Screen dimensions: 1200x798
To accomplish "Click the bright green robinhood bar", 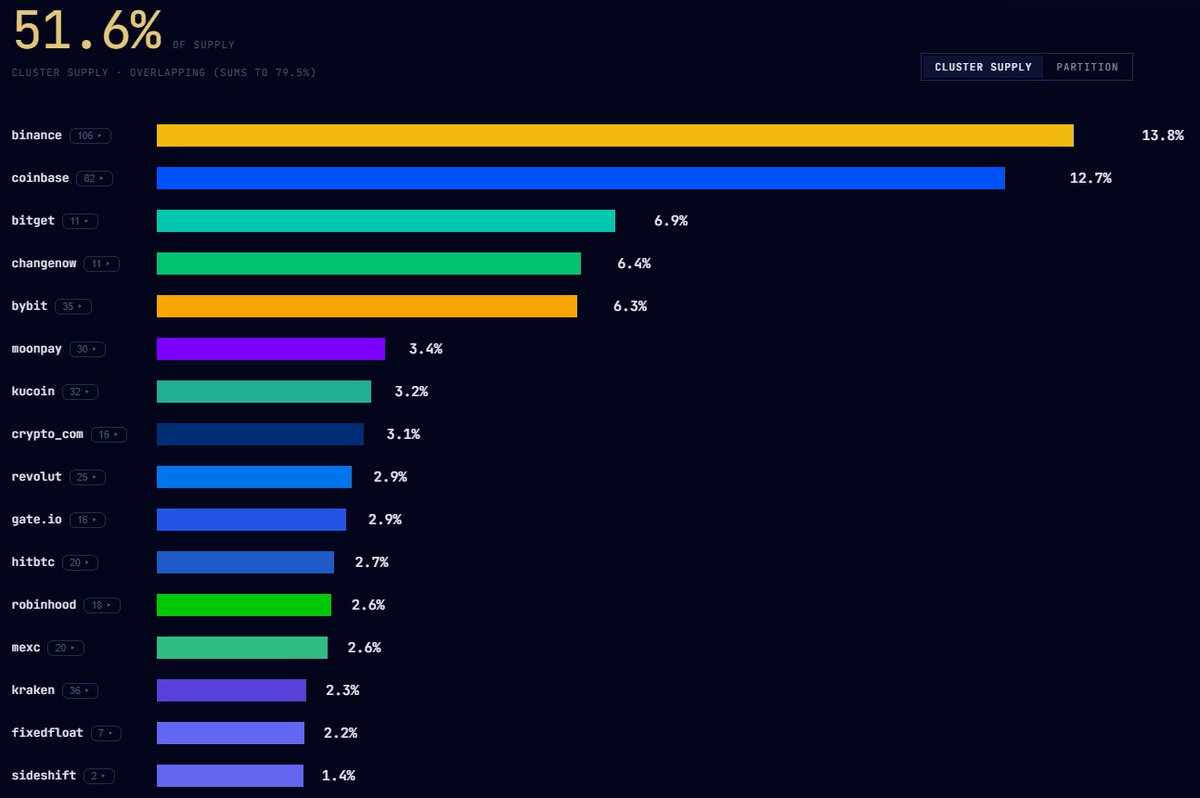I will [244, 605].
